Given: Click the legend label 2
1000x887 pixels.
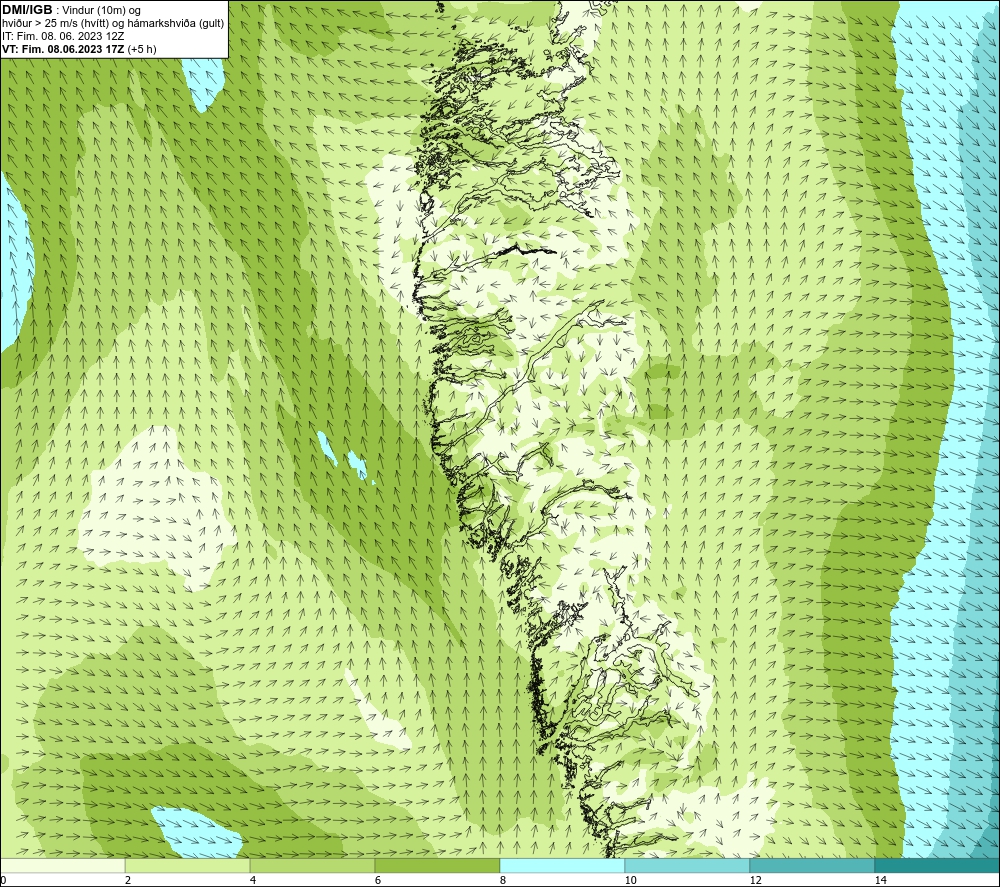Looking at the screenshot, I should [128, 880].
